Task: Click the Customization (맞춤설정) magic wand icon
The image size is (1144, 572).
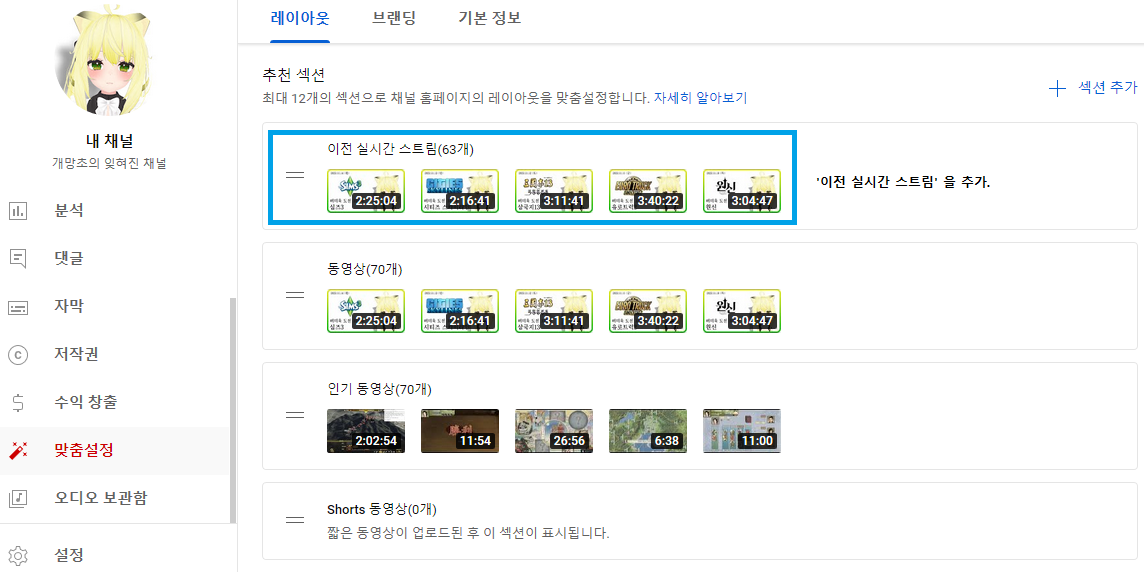Action: point(18,450)
